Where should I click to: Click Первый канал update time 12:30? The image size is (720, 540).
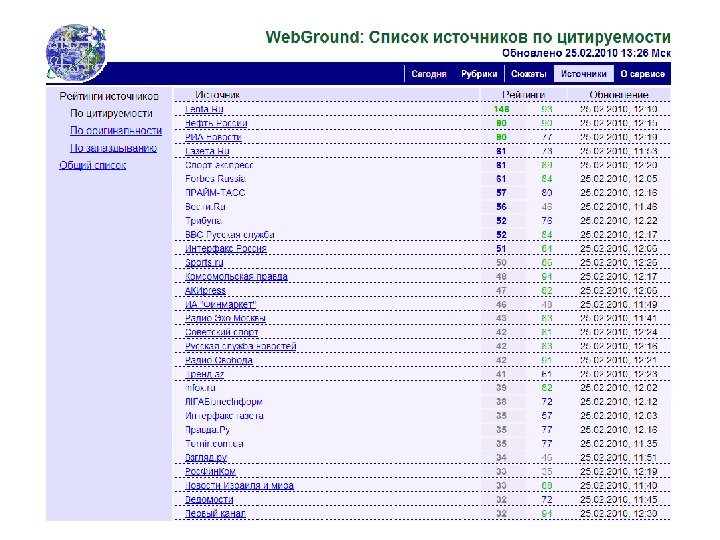[619, 513]
